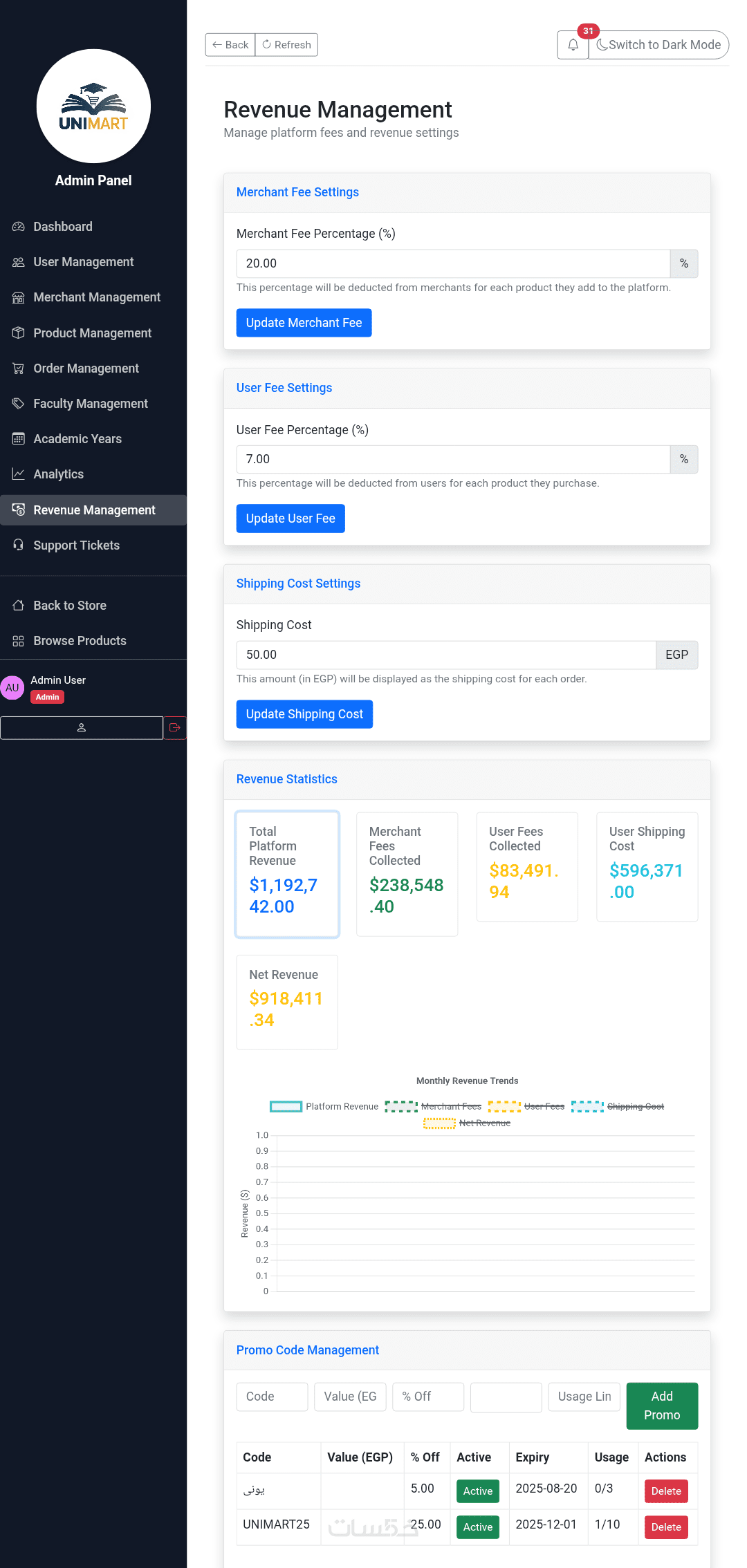Click the Shipping Cost input field
This screenshot has height=1568, width=747.
click(446, 655)
